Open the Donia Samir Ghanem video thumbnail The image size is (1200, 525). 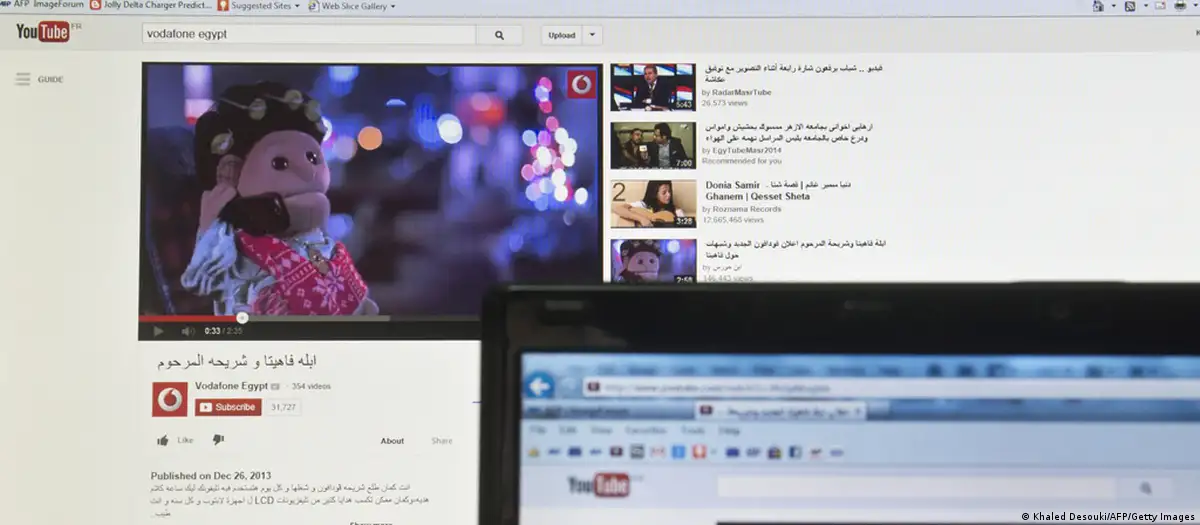pyautogui.click(x=653, y=204)
